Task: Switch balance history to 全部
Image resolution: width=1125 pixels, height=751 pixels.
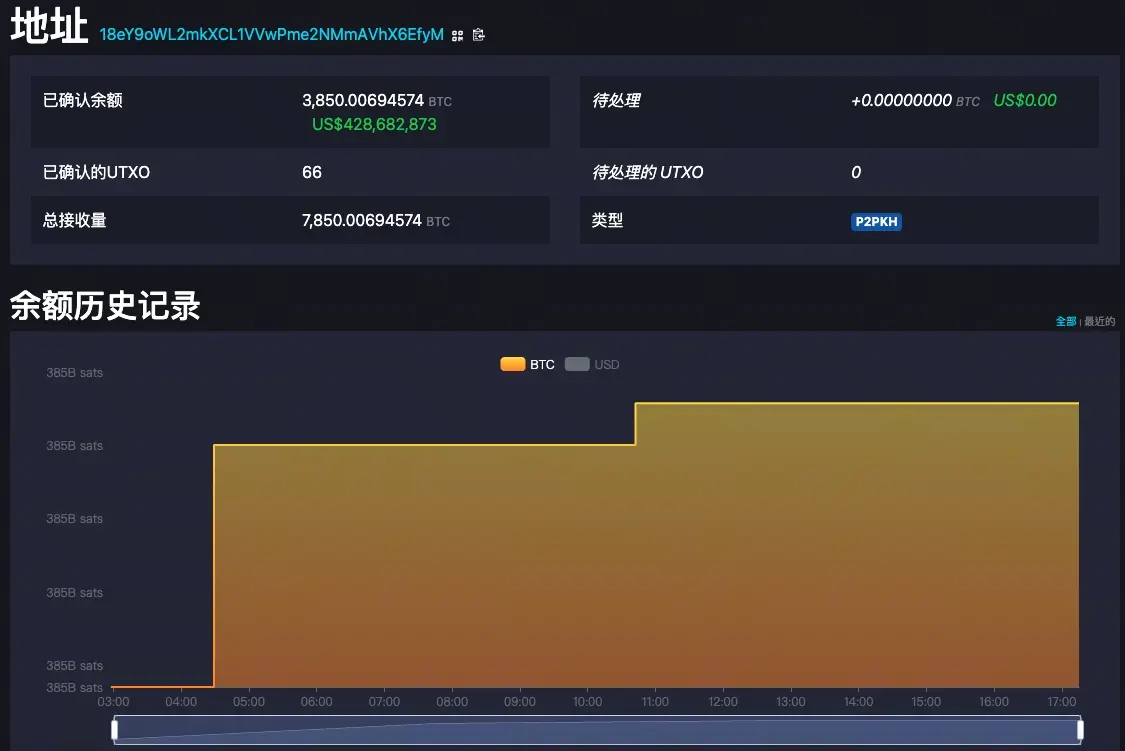Action: [1066, 322]
